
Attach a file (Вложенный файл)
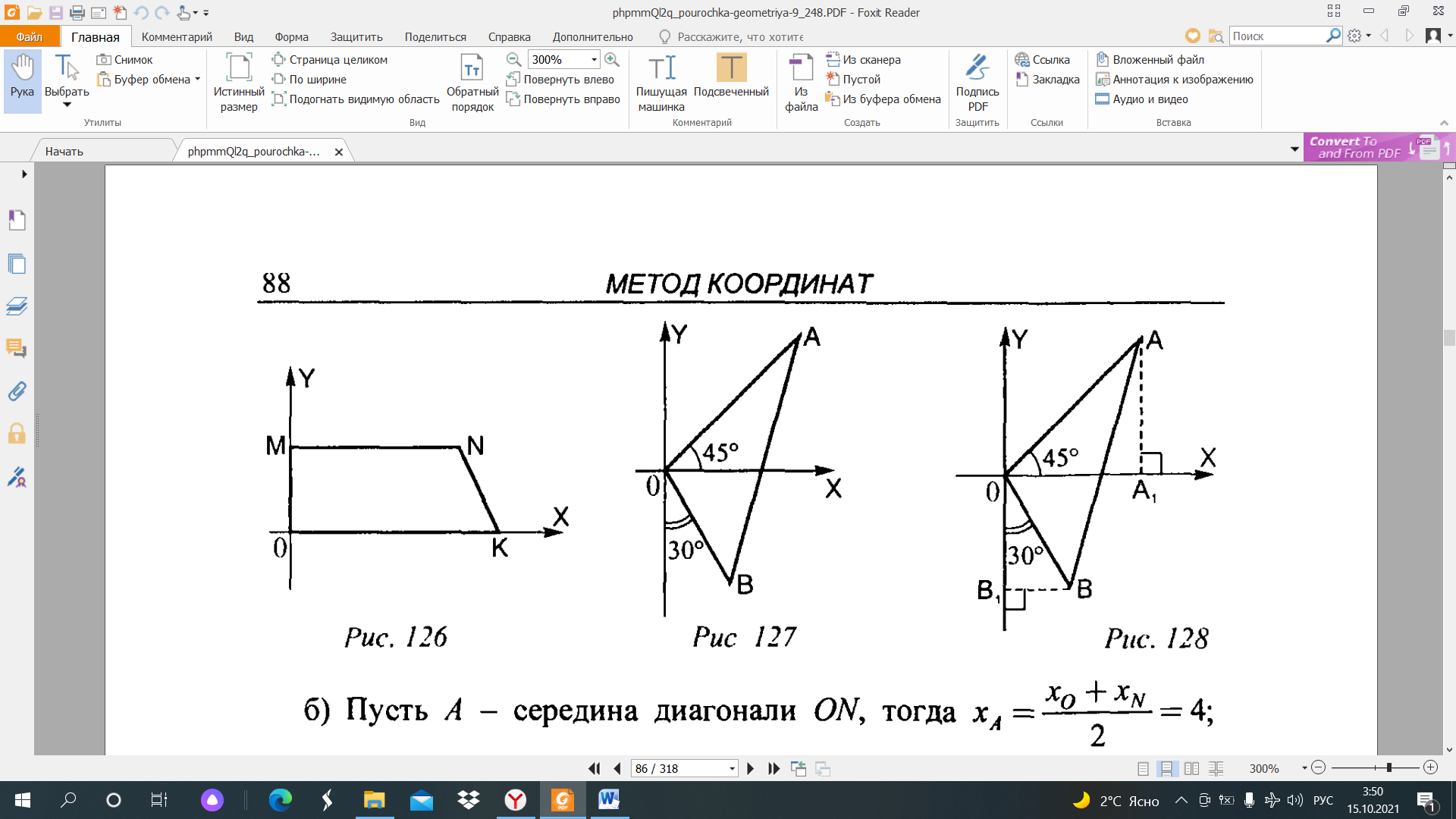1150,59
